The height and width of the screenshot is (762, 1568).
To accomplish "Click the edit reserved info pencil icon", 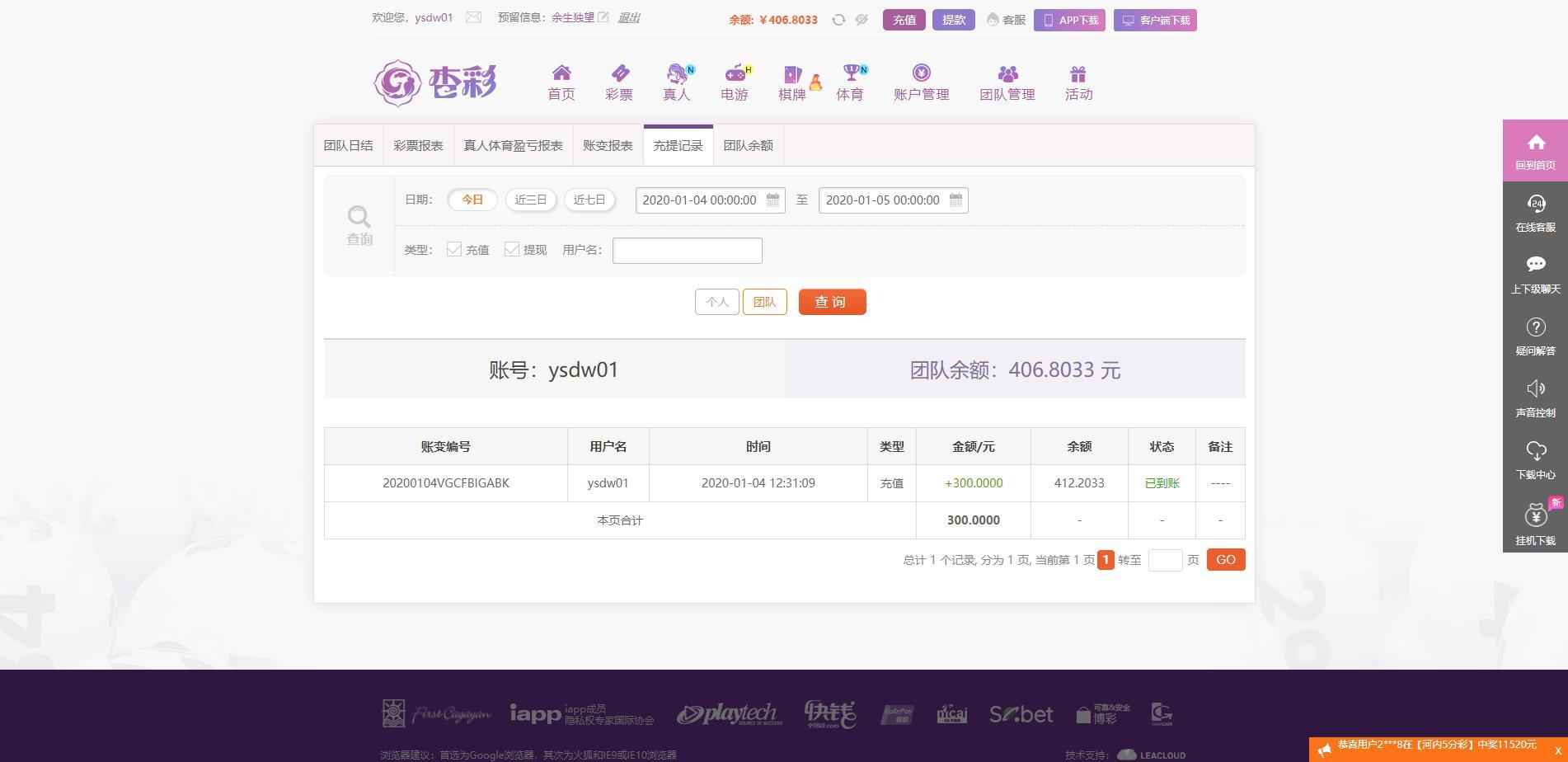I will coord(603,17).
